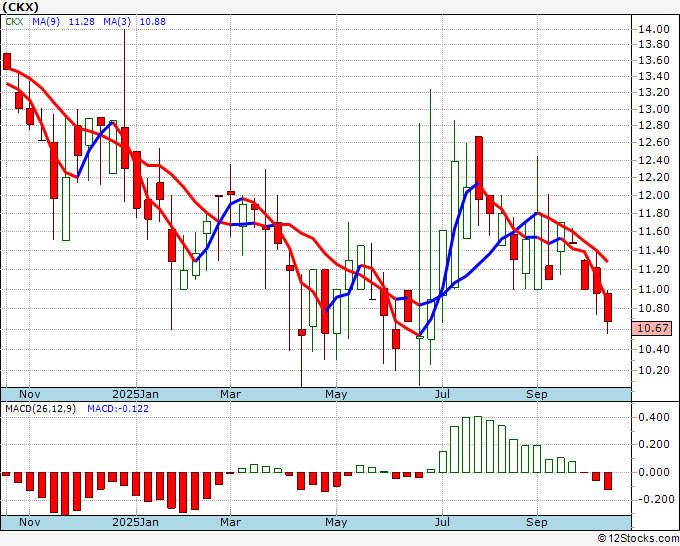The width and height of the screenshot is (680, 546).
Task: Click the rightmost red MACD histogram bar
Action: click(608, 480)
